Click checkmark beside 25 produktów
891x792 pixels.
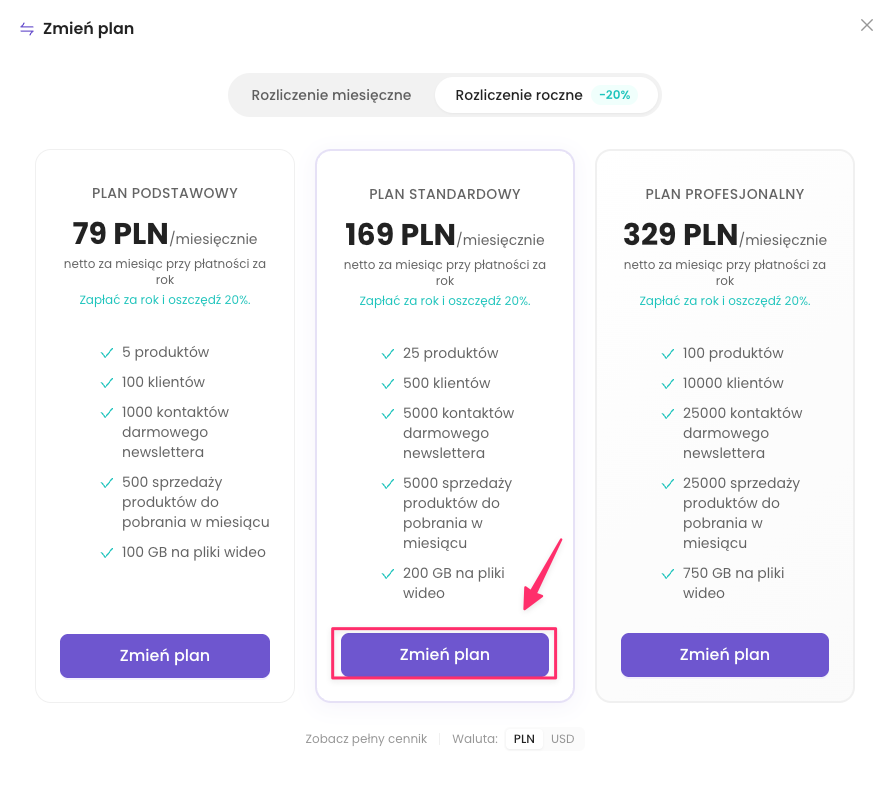tap(387, 354)
